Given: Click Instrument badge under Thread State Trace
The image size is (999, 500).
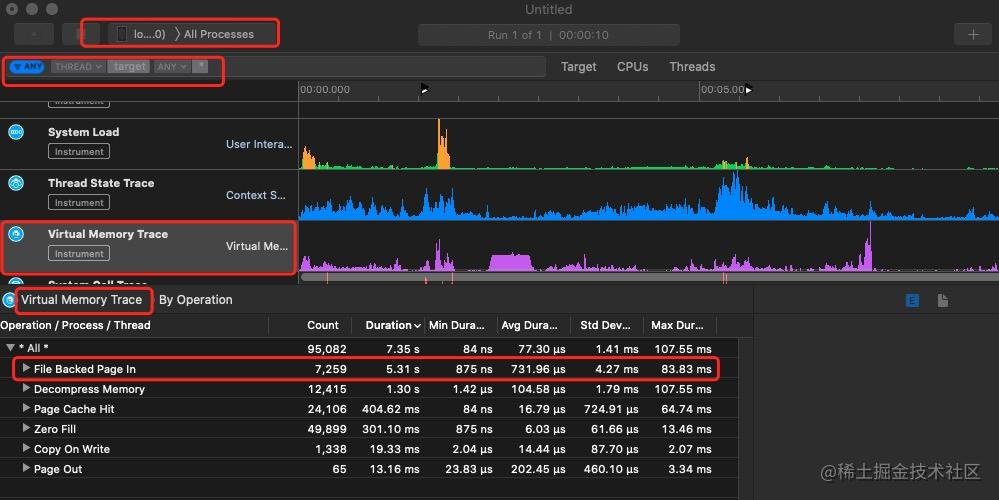Looking at the screenshot, I should (79, 203).
